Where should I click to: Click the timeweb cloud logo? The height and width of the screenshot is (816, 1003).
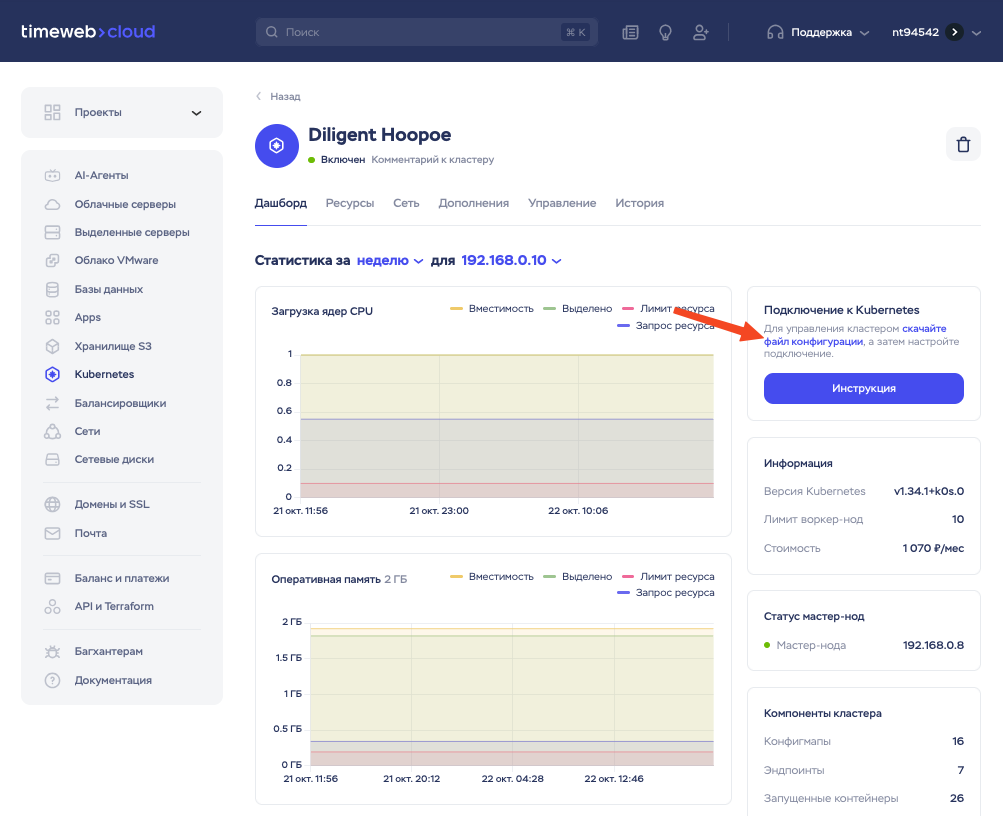(88, 32)
